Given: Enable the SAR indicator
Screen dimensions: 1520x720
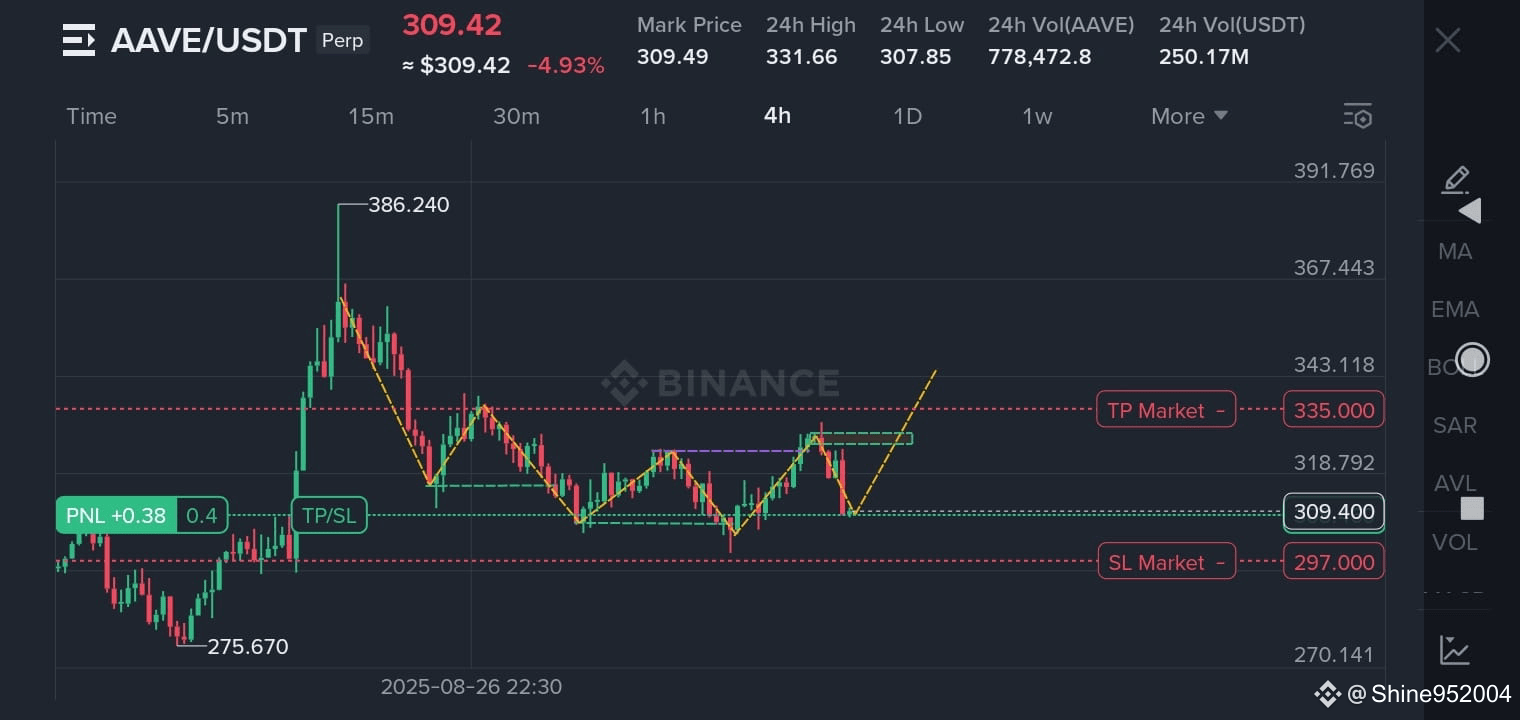Looking at the screenshot, I should click(1455, 426).
